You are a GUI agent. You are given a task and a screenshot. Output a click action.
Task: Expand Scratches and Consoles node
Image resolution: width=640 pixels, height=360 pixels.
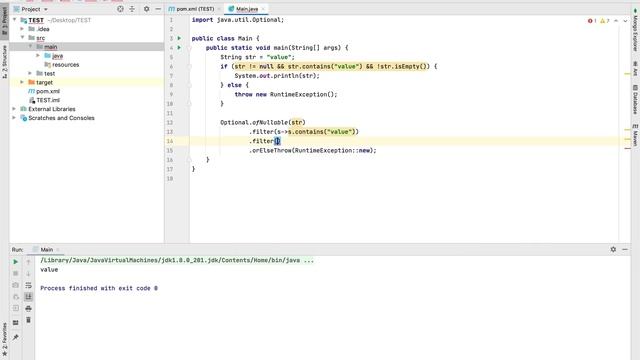pyautogui.click(x=15, y=118)
